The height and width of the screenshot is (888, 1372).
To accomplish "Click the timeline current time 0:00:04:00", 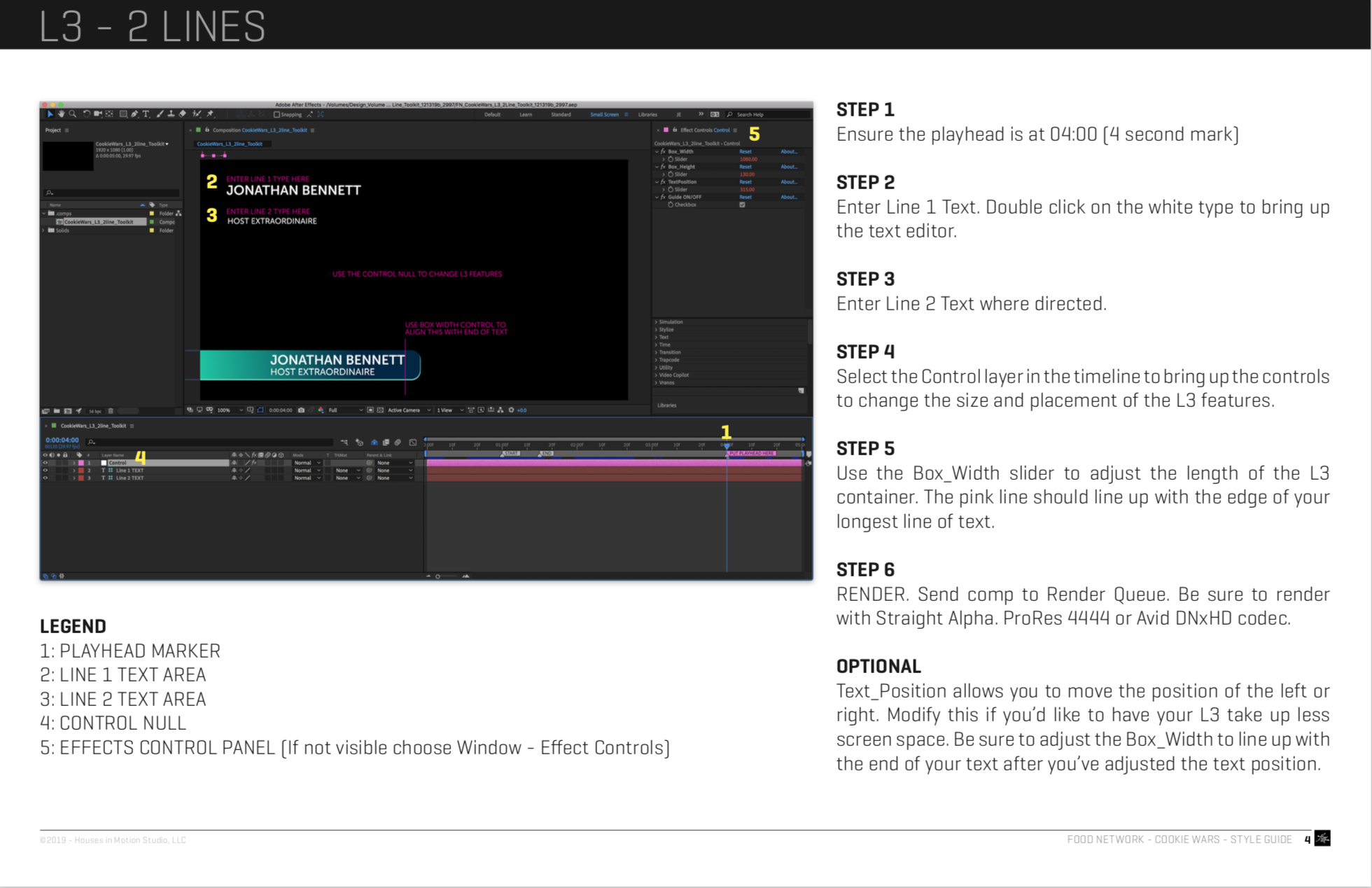I will pos(62,440).
